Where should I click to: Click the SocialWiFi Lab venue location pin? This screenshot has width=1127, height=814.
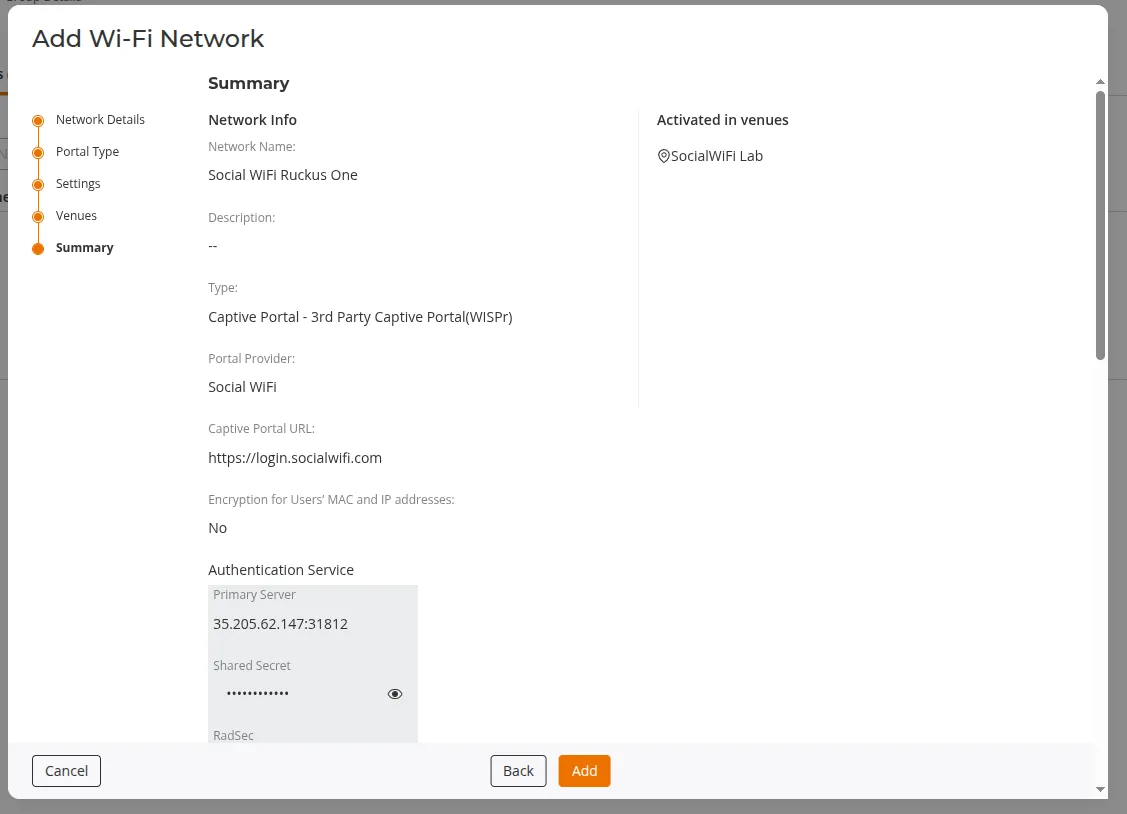point(663,156)
